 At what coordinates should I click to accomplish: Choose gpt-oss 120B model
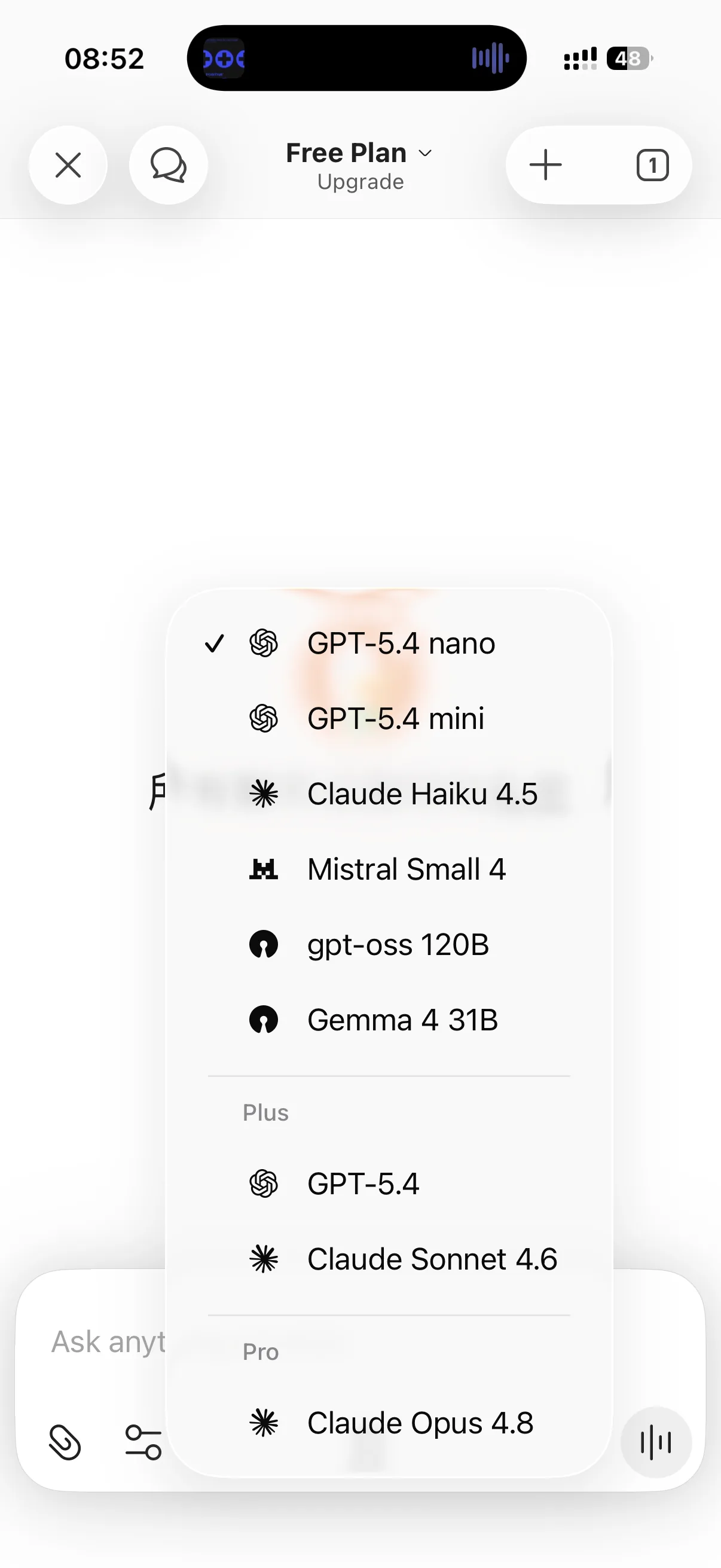(x=389, y=945)
